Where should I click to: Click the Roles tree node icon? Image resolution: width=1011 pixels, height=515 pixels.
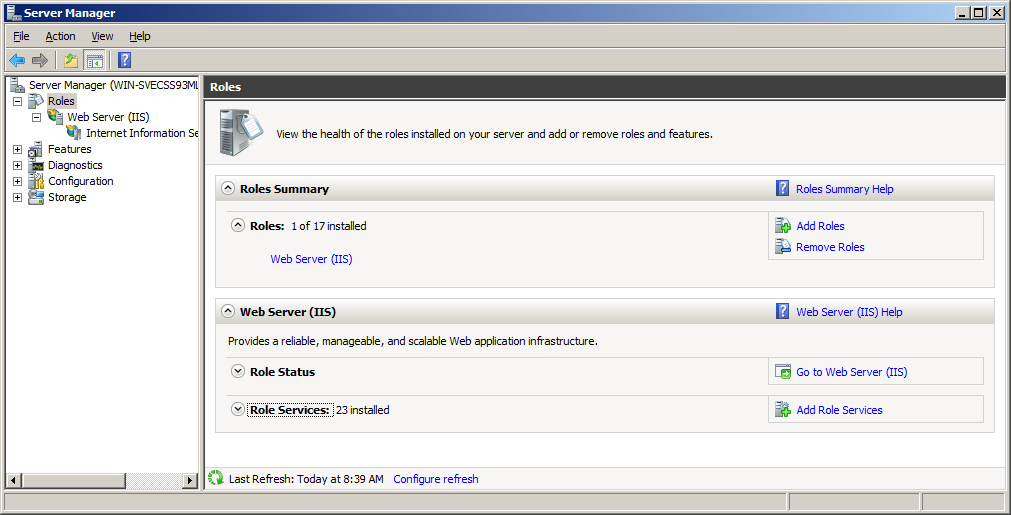point(37,101)
